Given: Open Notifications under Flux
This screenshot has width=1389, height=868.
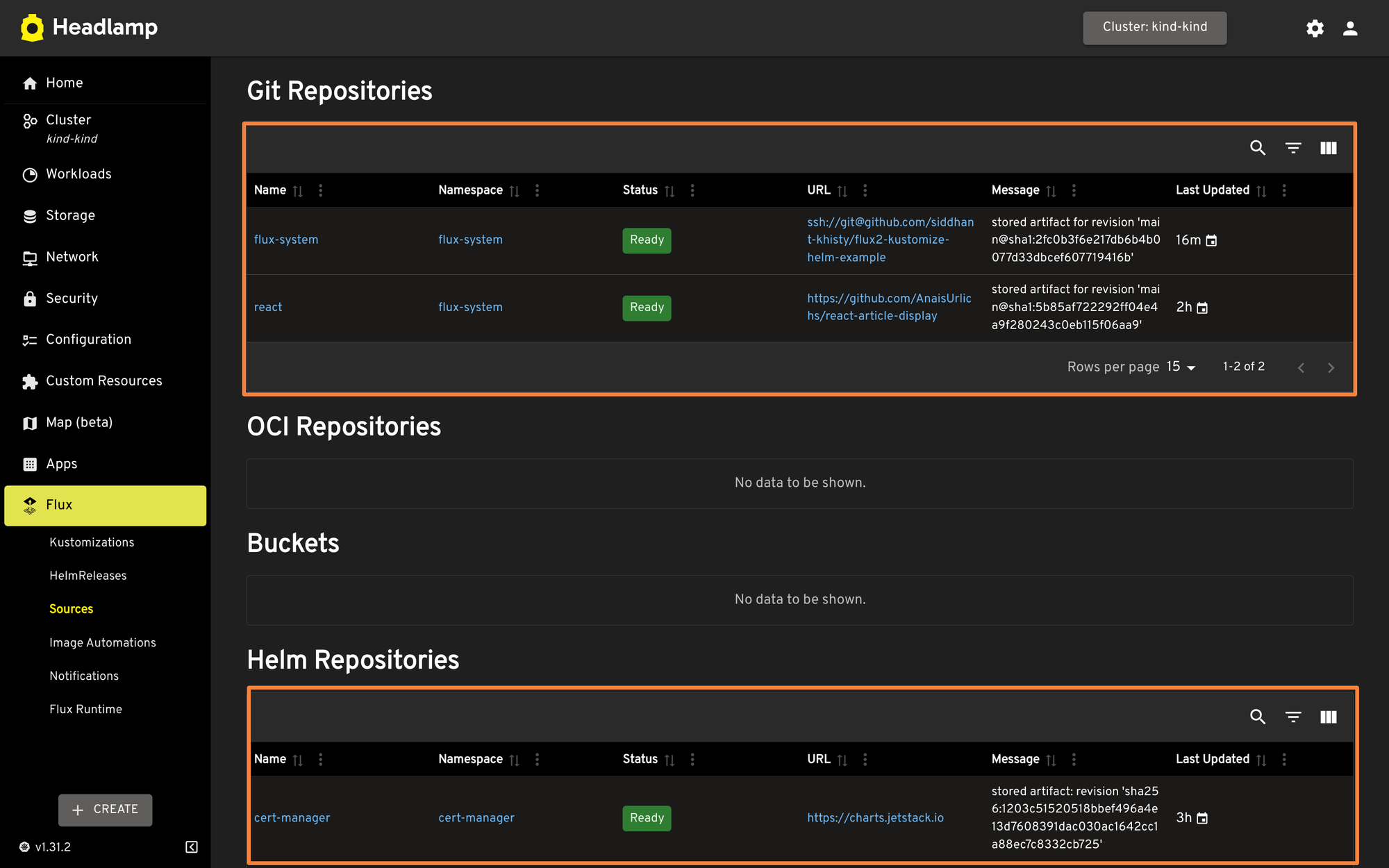Looking at the screenshot, I should point(84,676).
